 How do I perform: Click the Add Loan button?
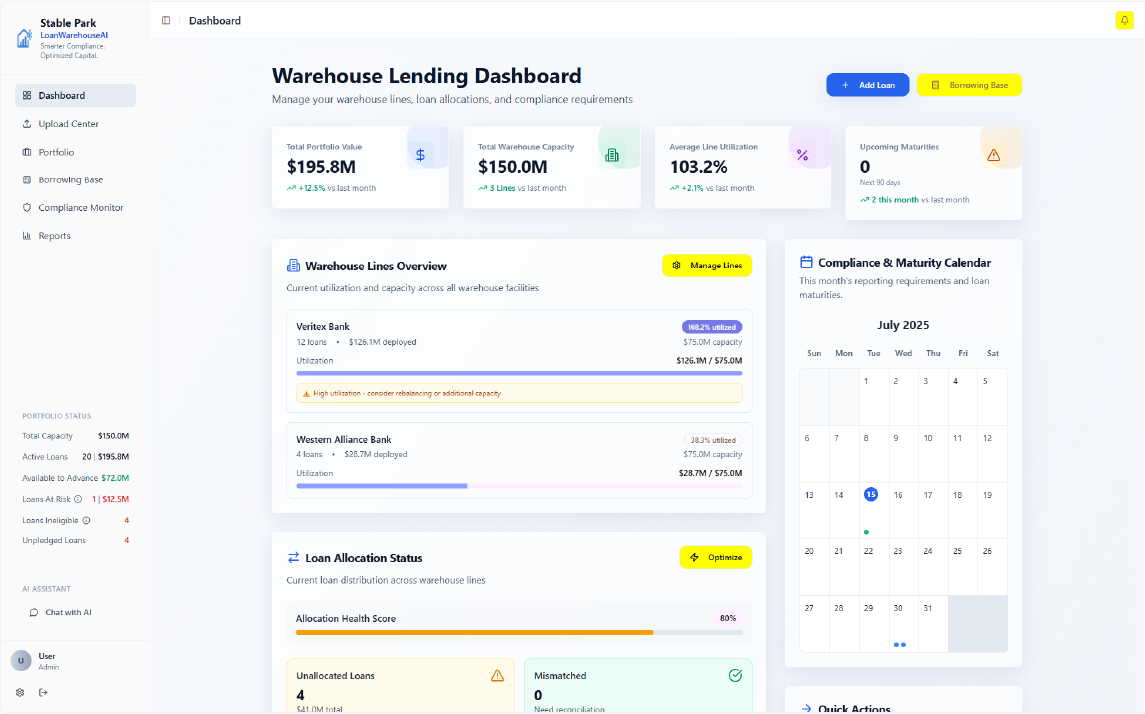pos(868,85)
